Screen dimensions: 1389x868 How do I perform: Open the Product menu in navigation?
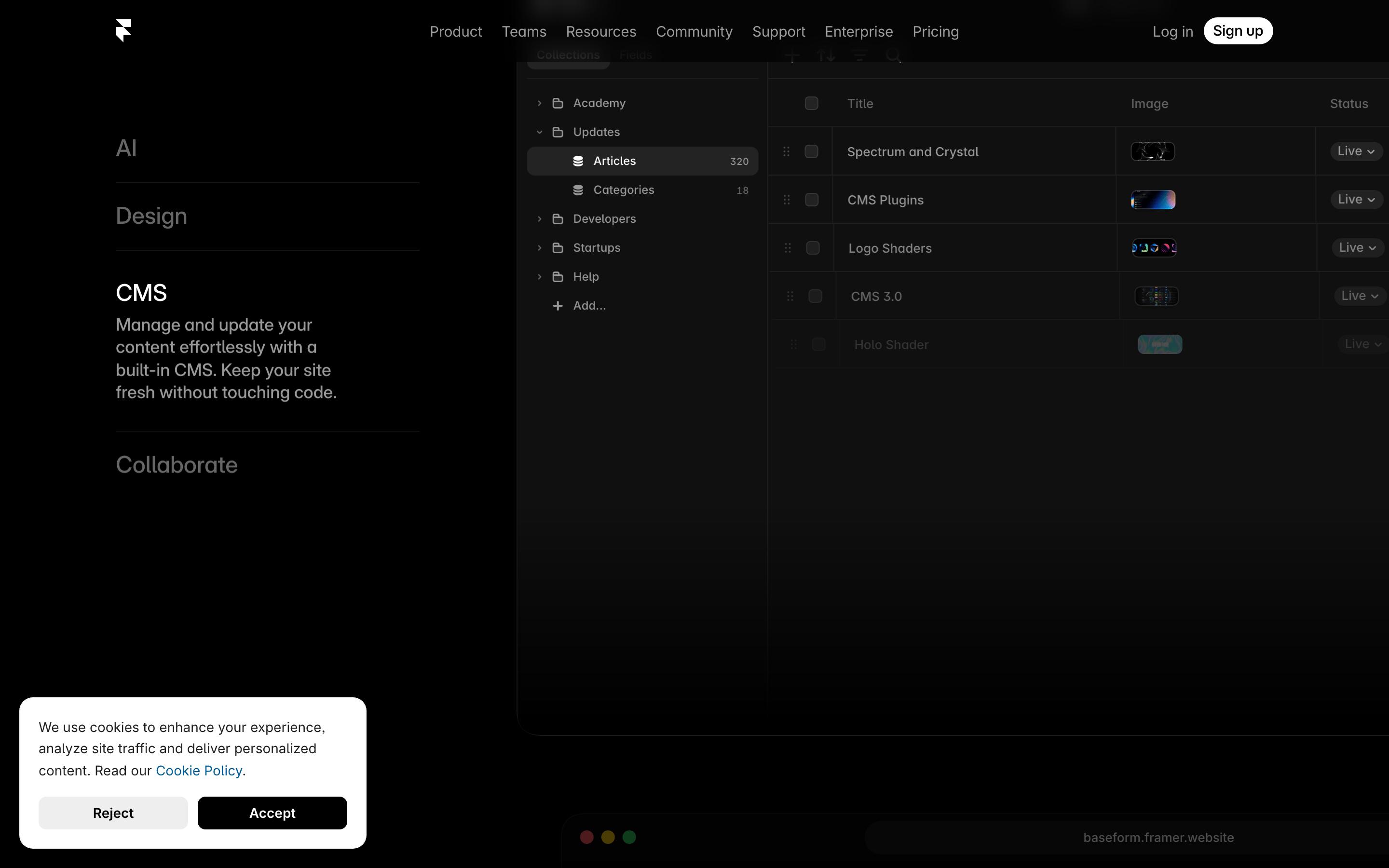pyautogui.click(x=456, y=31)
